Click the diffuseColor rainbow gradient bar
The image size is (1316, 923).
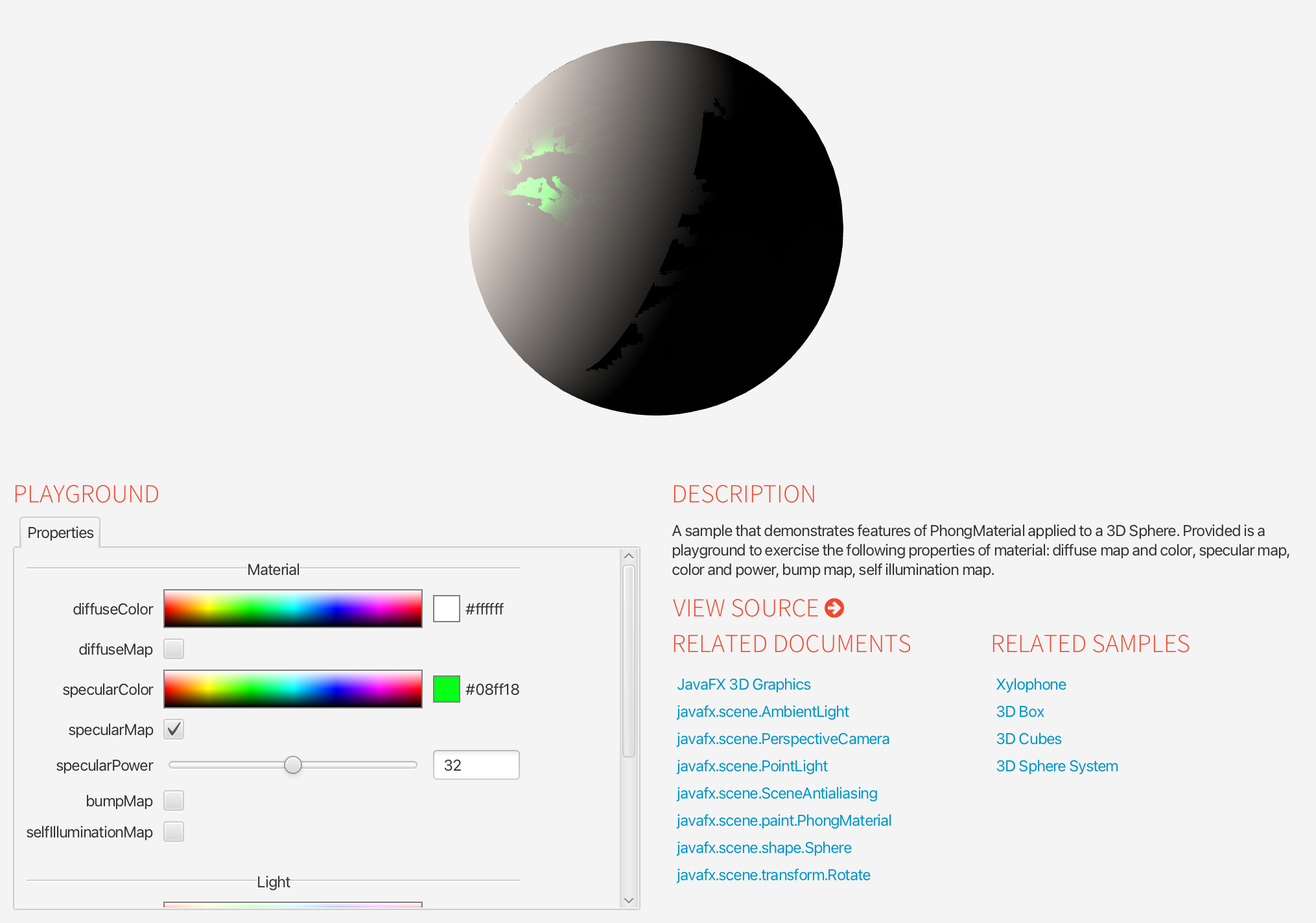click(293, 609)
